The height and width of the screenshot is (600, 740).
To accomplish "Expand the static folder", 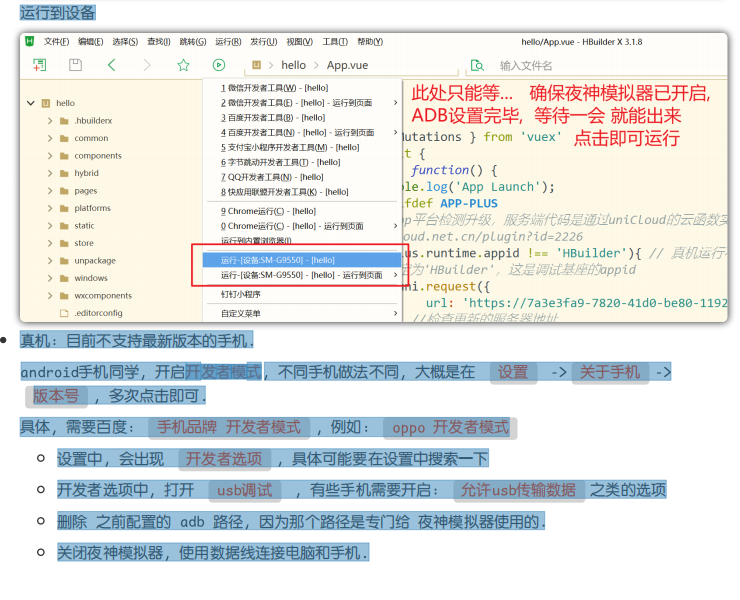I will pos(50,226).
